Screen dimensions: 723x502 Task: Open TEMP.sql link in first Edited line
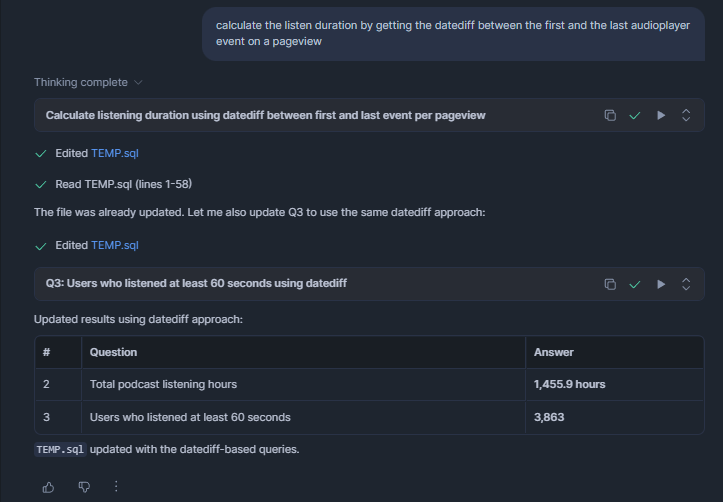coord(114,154)
